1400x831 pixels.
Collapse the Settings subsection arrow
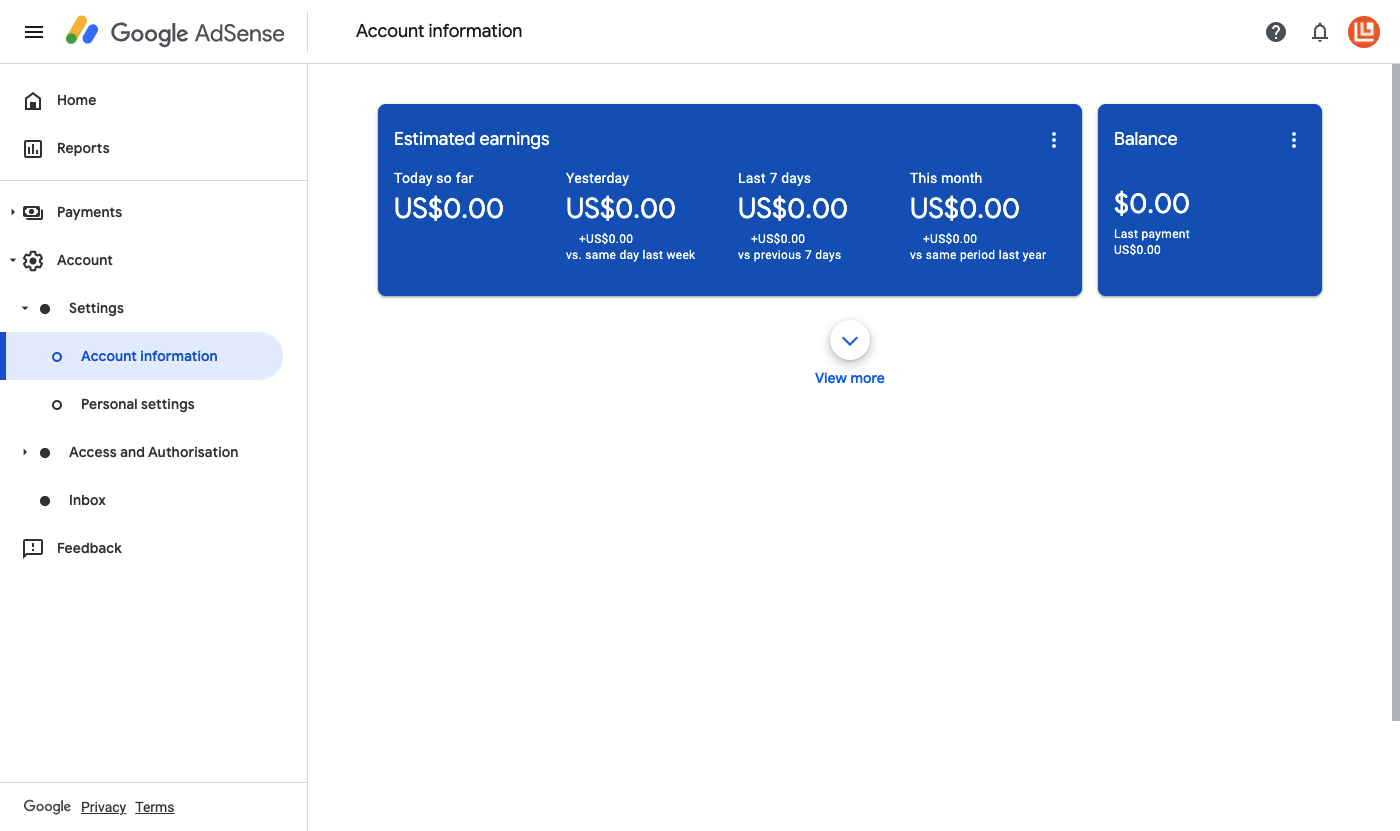point(25,308)
